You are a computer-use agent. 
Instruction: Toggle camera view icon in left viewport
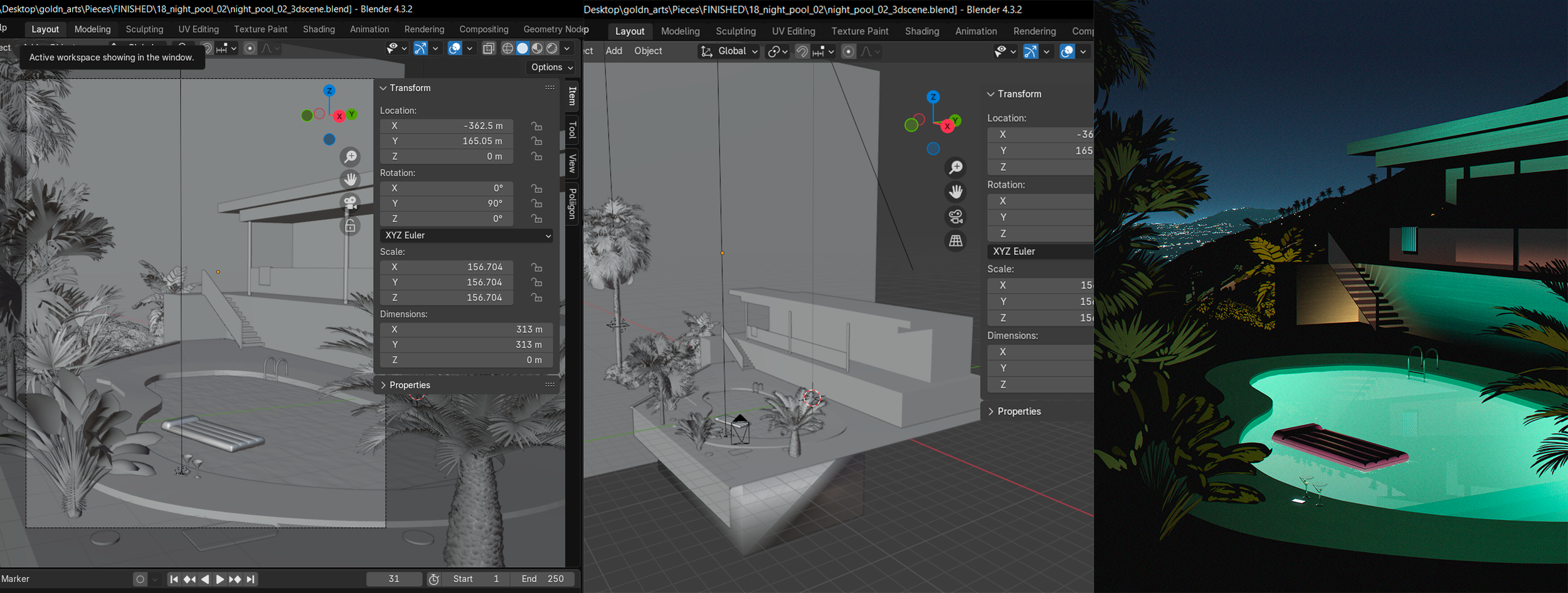click(351, 203)
